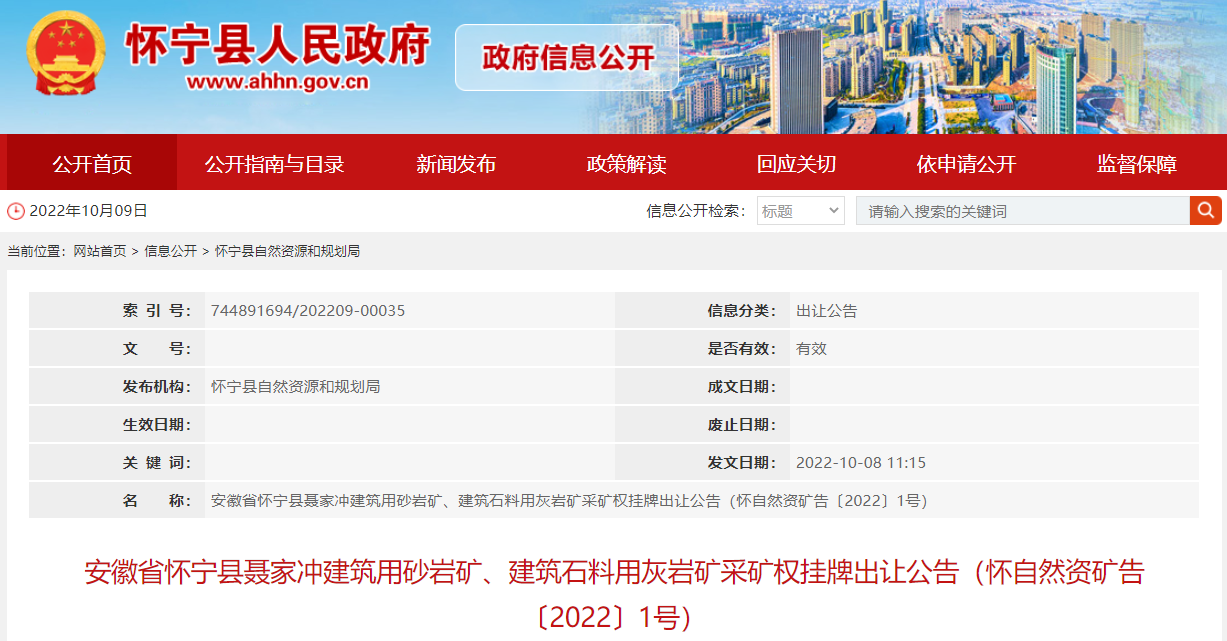Image resolution: width=1227 pixels, height=641 pixels.
Task: Click the search keyword input field
Action: [1022, 211]
